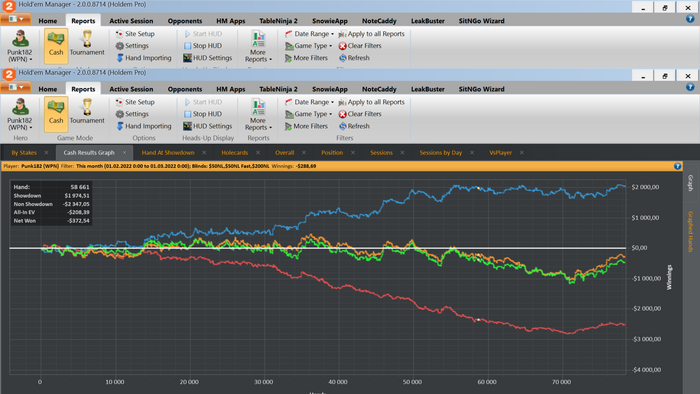The image size is (700, 394).
Task: Switch to Hand At Showdown report tab
Action: click(168, 153)
